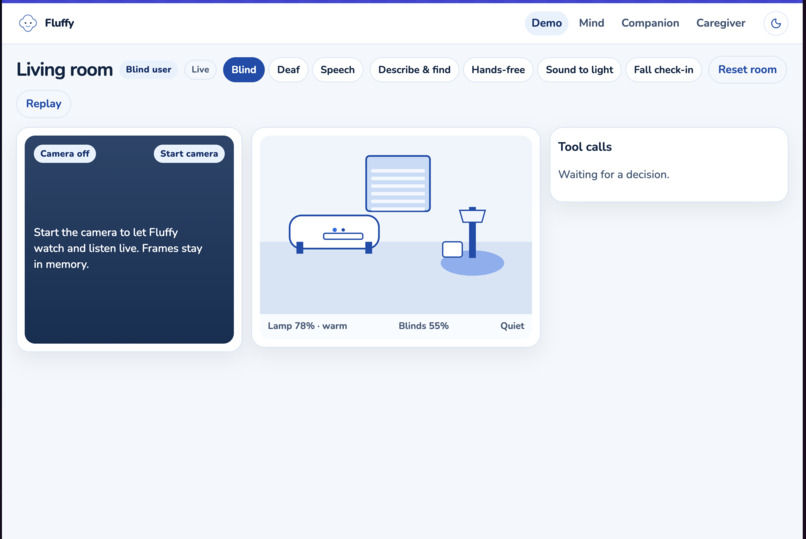Pick the Fall check-in scenario
806x539 pixels.
(663, 70)
